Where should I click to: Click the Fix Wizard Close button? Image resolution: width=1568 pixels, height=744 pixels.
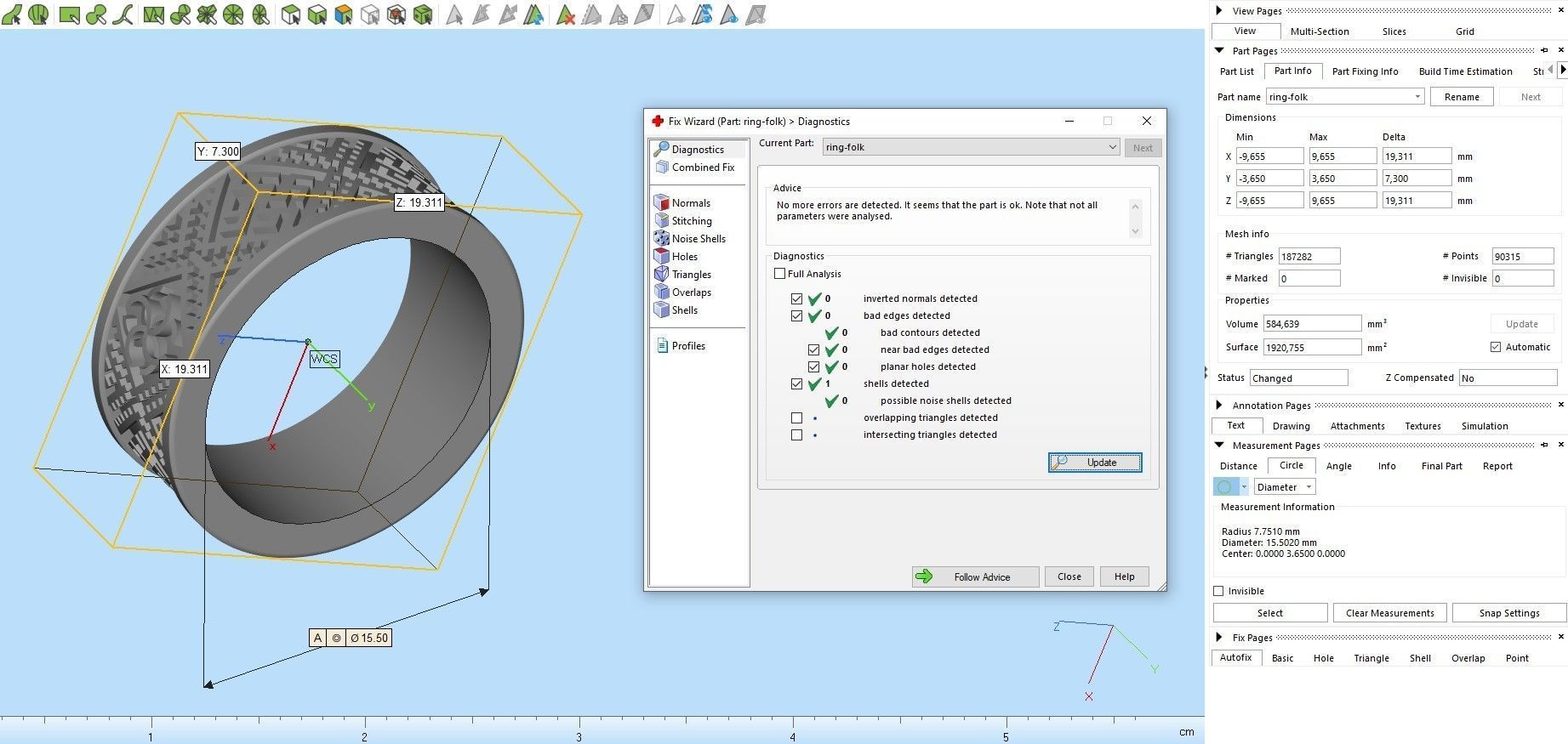[1069, 576]
